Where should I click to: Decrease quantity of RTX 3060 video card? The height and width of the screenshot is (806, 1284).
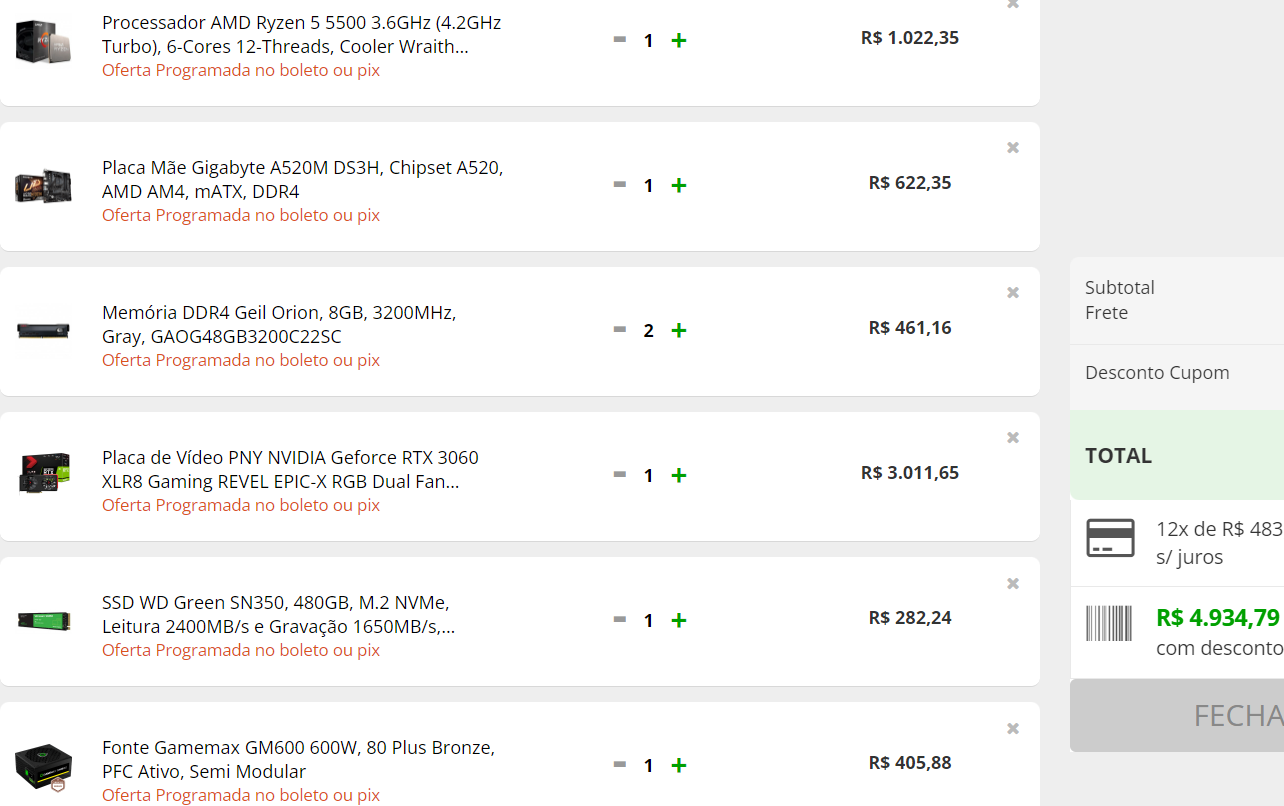[620, 474]
